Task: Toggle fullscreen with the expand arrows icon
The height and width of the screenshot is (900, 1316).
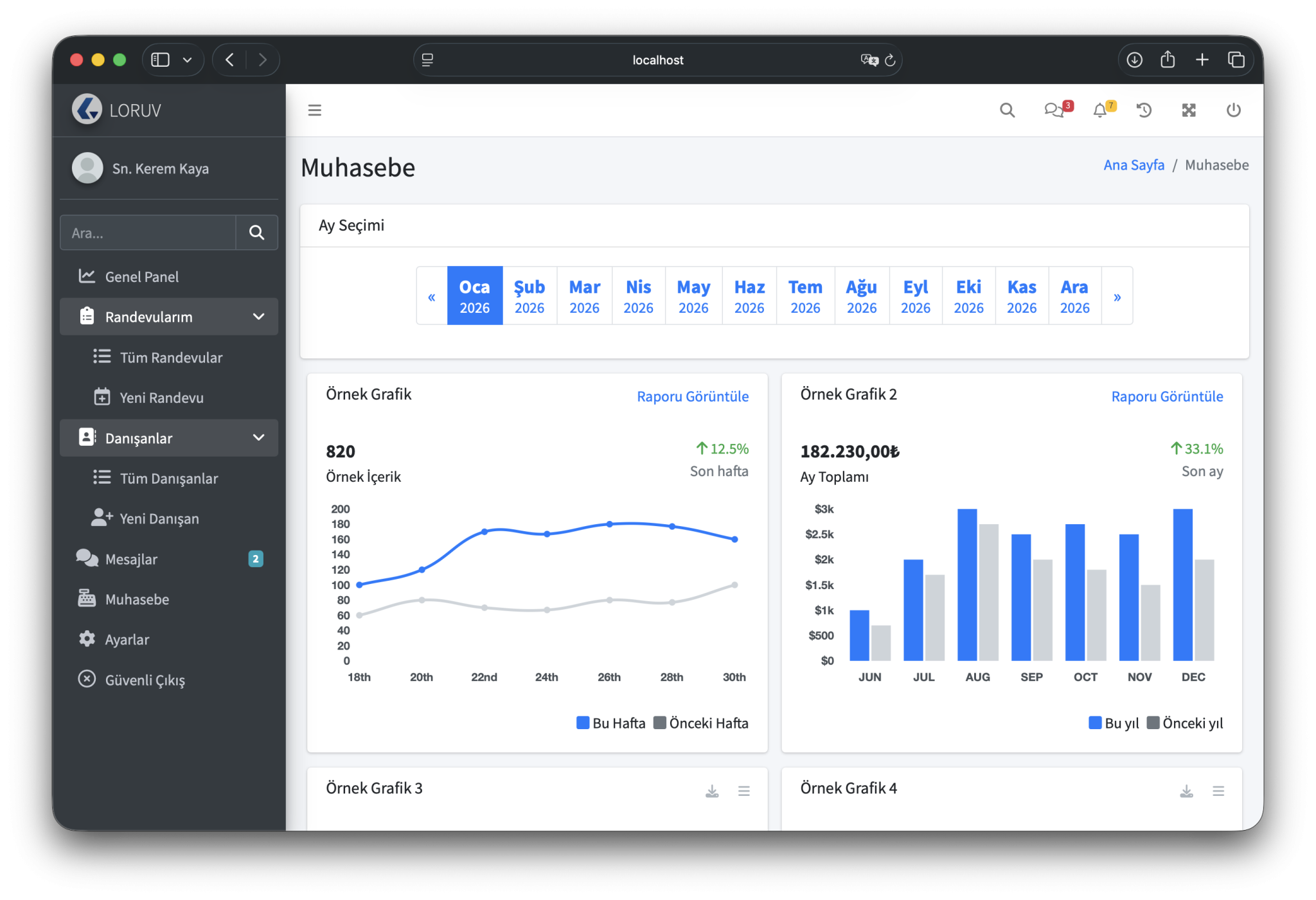Action: click(1189, 110)
